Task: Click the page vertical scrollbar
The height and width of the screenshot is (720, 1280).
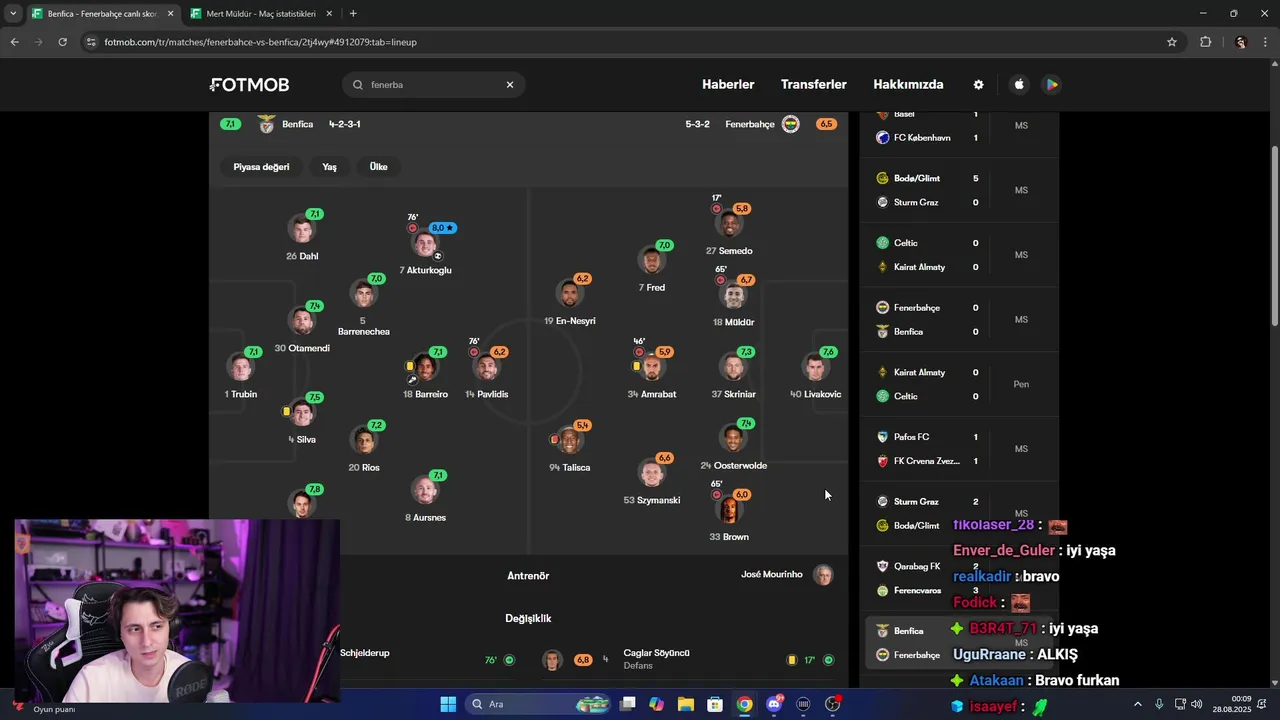Action: (x=1274, y=236)
